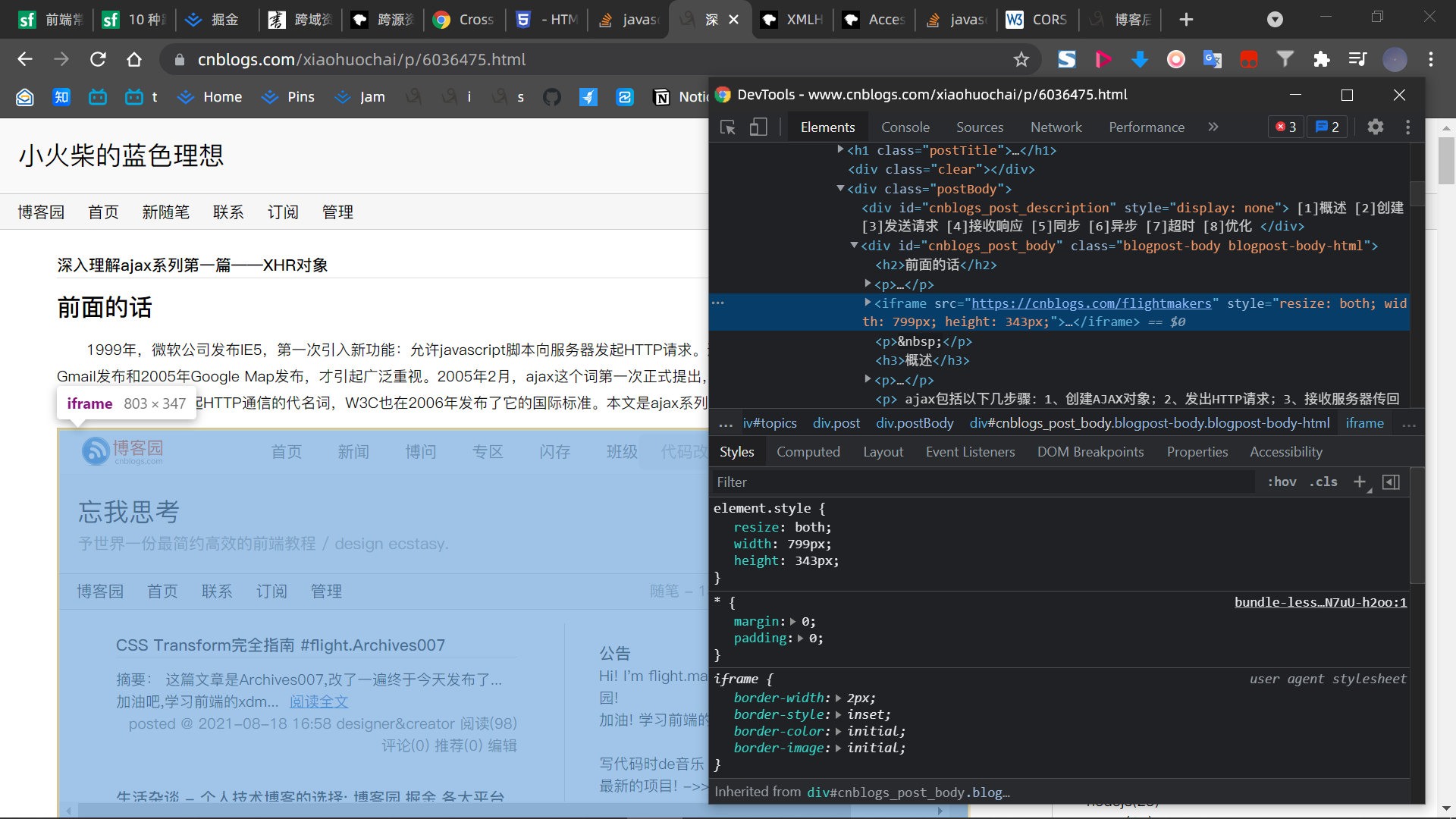Open the Layout tab
The width and height of the screenshot is (1456, 819).
pyautogui.click(x=883, y=452)
